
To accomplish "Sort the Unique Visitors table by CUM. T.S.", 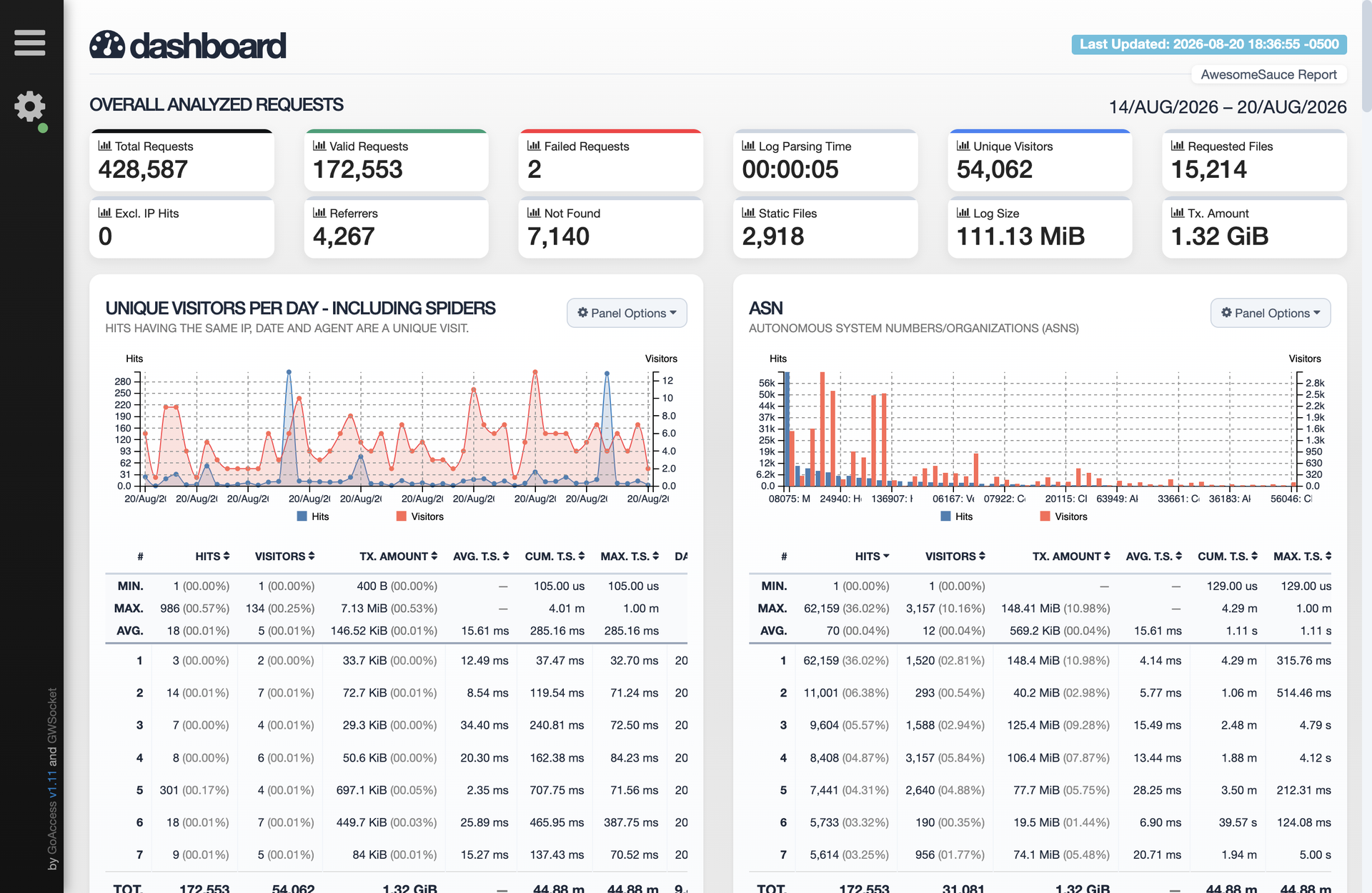I will click(555, 557).
